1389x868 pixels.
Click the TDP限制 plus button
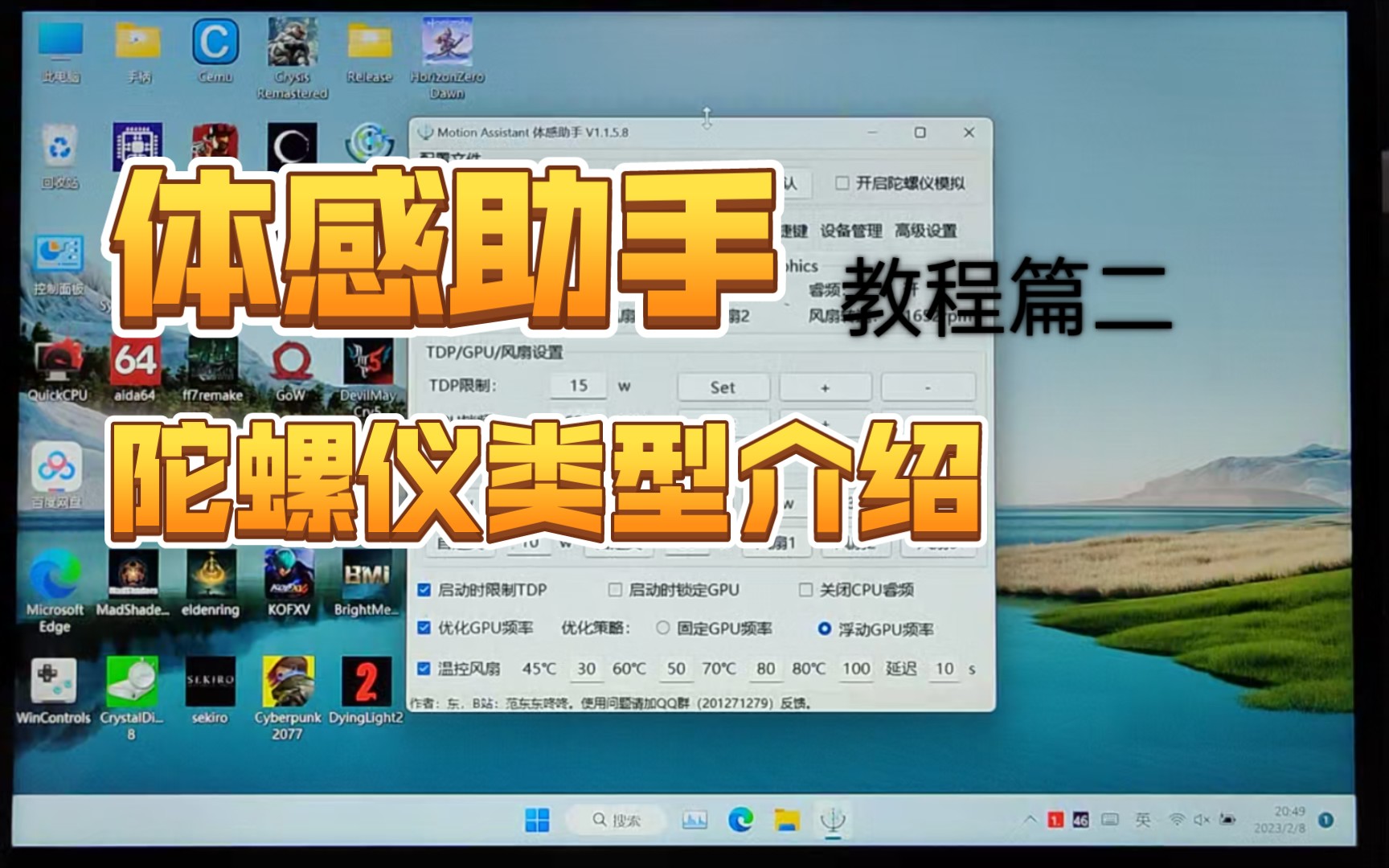pyautogui.click(x=826, y=387)
